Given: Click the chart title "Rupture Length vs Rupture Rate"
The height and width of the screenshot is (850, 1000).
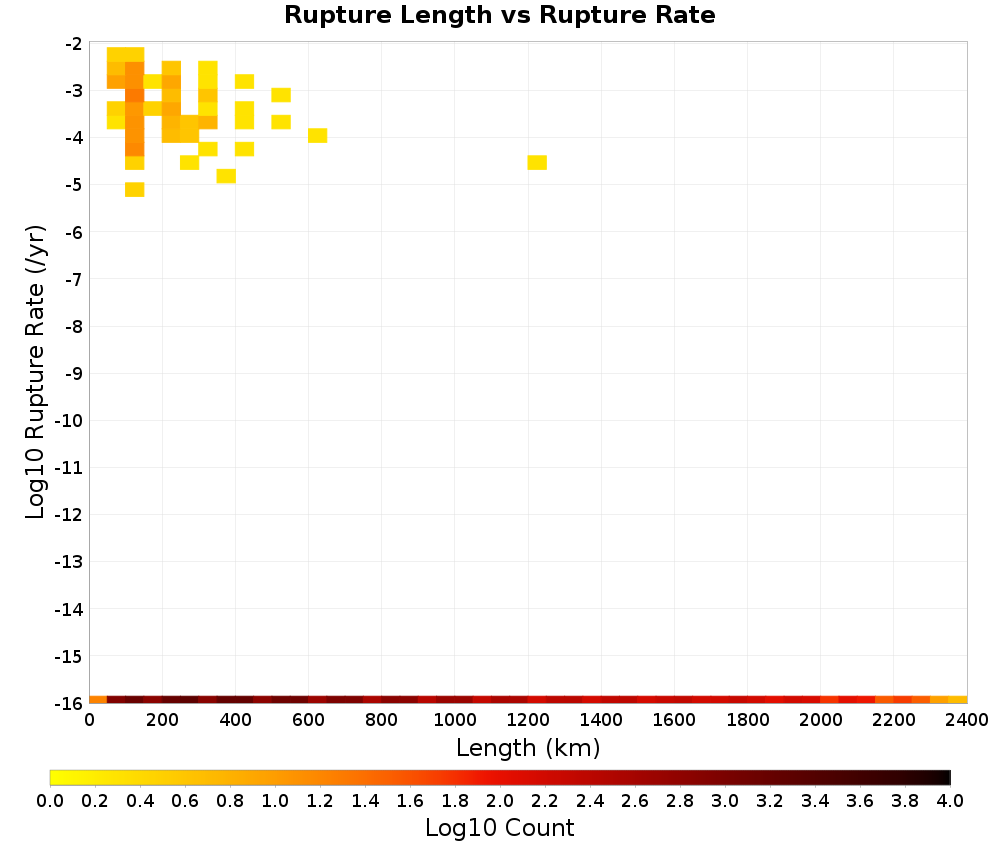Looking at the screenshot, I should coord(499,15).
